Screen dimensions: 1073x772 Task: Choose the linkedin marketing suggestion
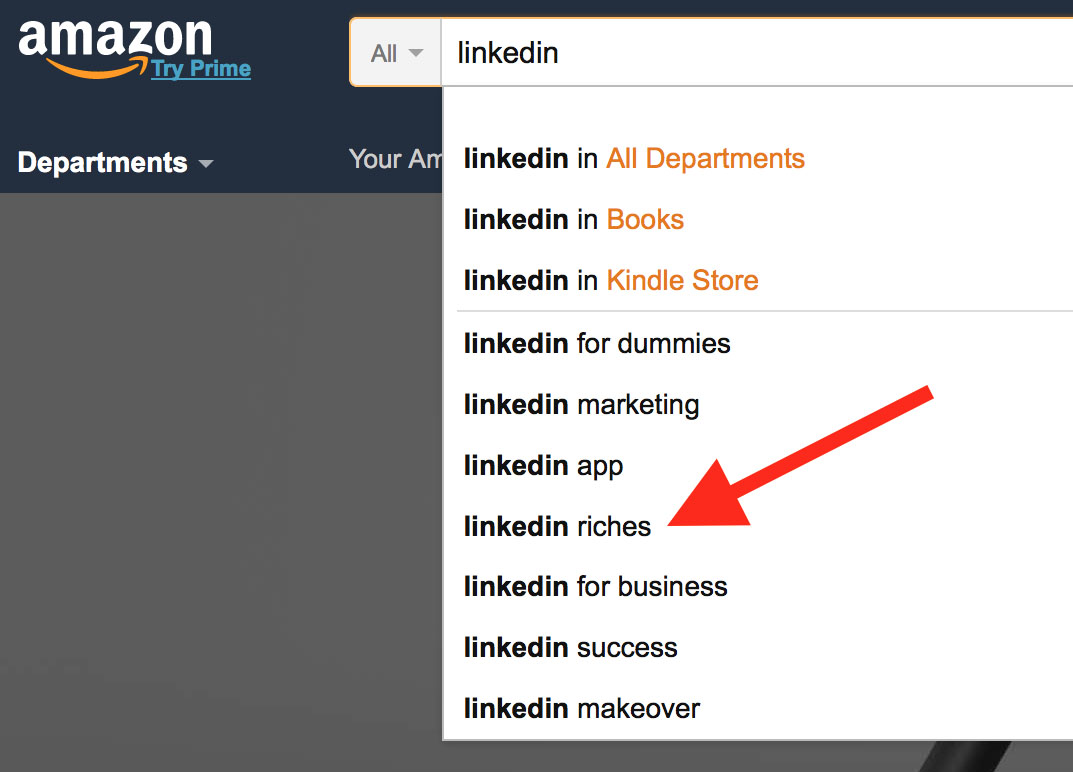(758, 404)
